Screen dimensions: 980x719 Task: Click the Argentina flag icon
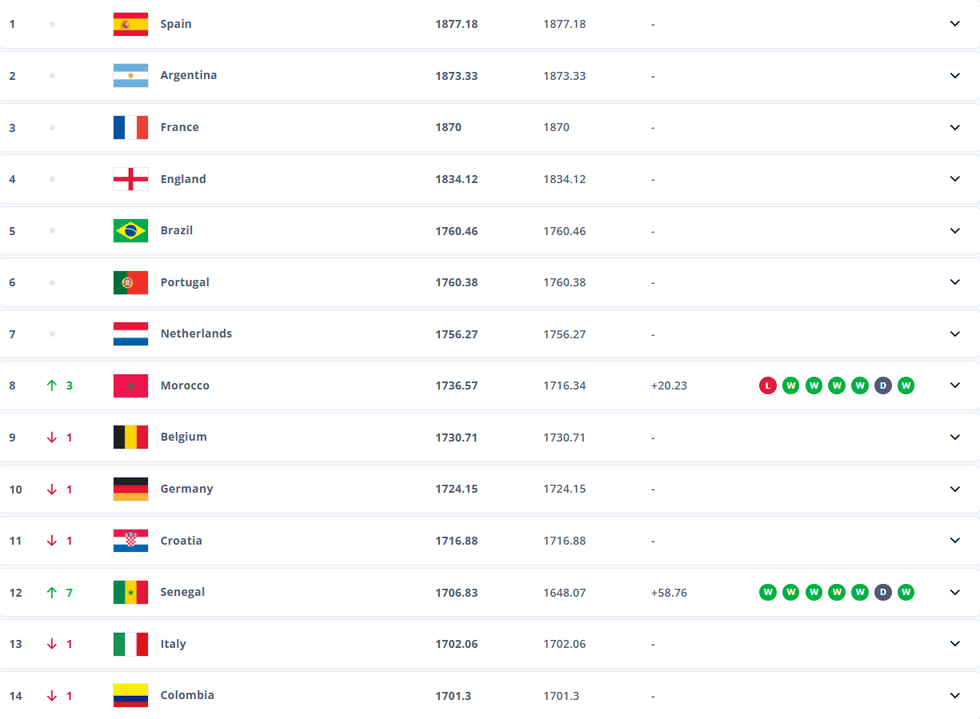pos(130,76)
